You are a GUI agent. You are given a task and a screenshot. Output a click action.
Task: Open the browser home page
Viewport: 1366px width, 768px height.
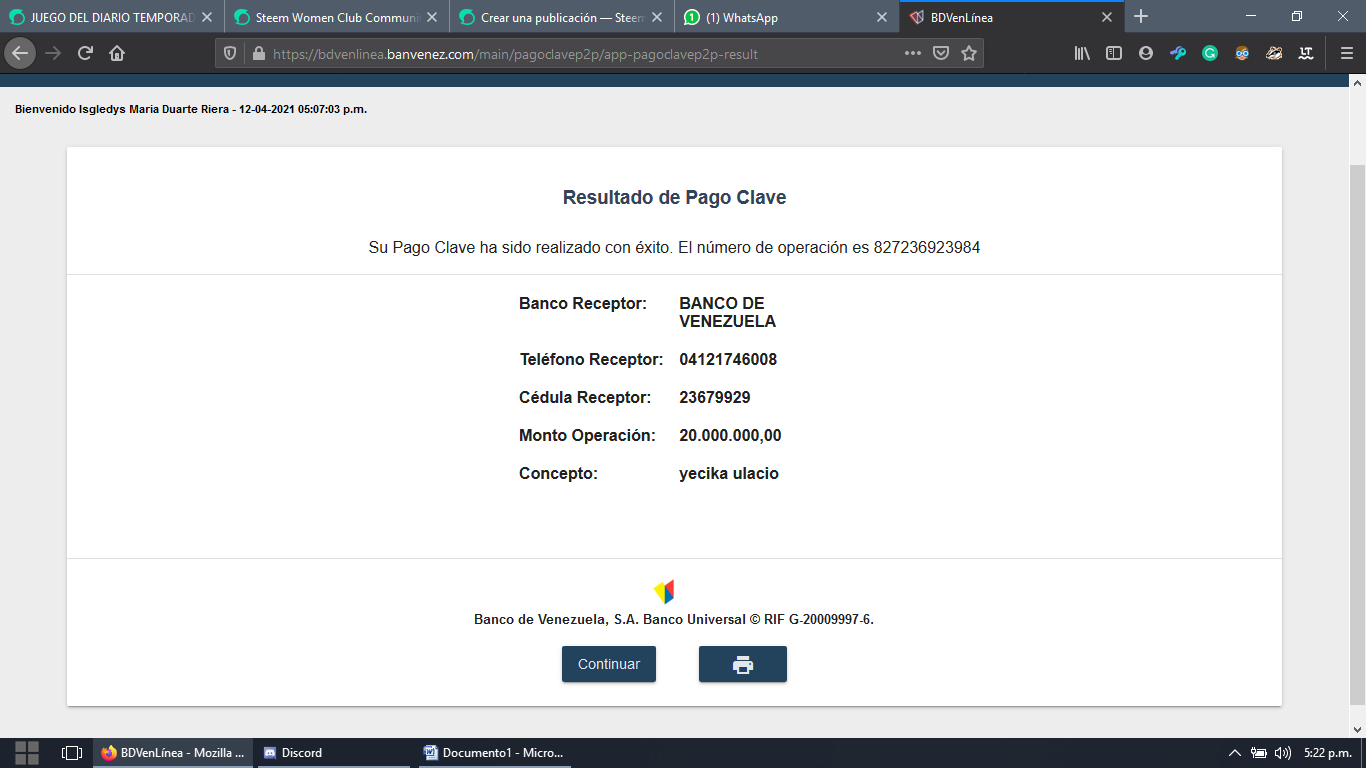[x=117, y=53]
